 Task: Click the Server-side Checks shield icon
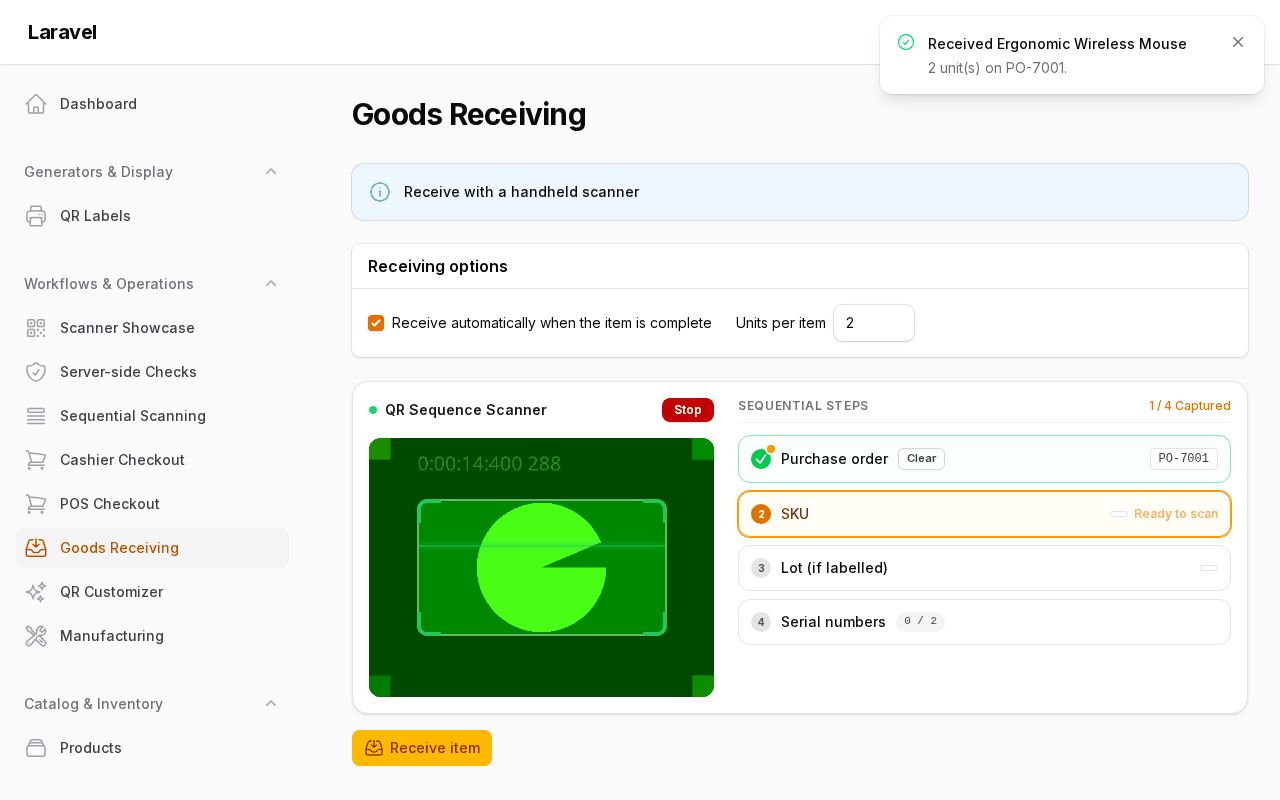(x=36, y=372)
